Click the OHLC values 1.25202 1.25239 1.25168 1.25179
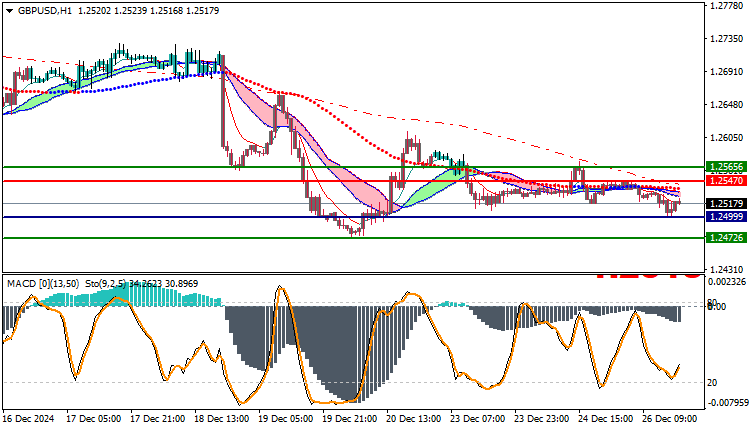The image size is (750, 430). click(148, 11)
